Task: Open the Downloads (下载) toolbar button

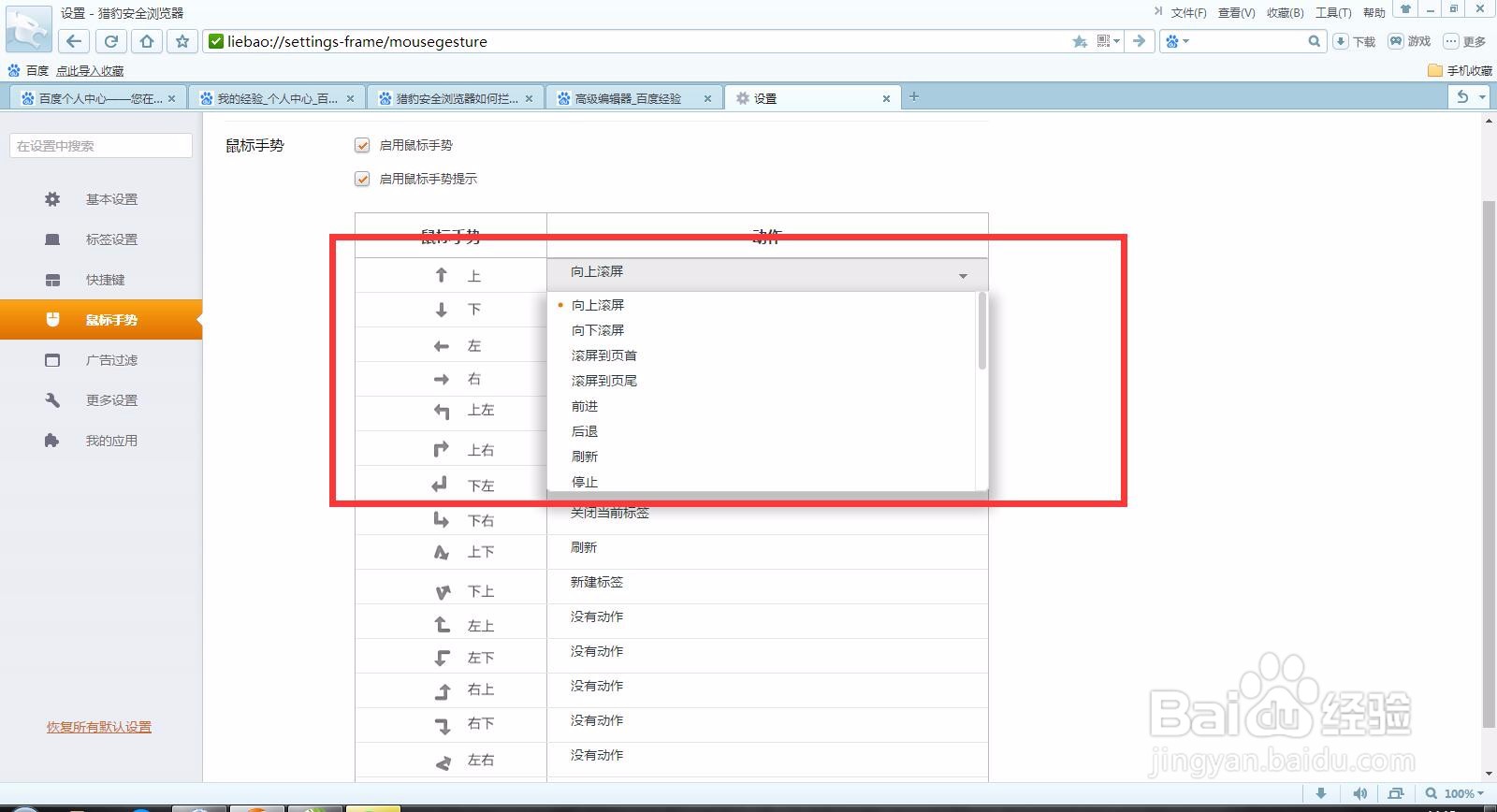Action: click(x=1355, y=41)
